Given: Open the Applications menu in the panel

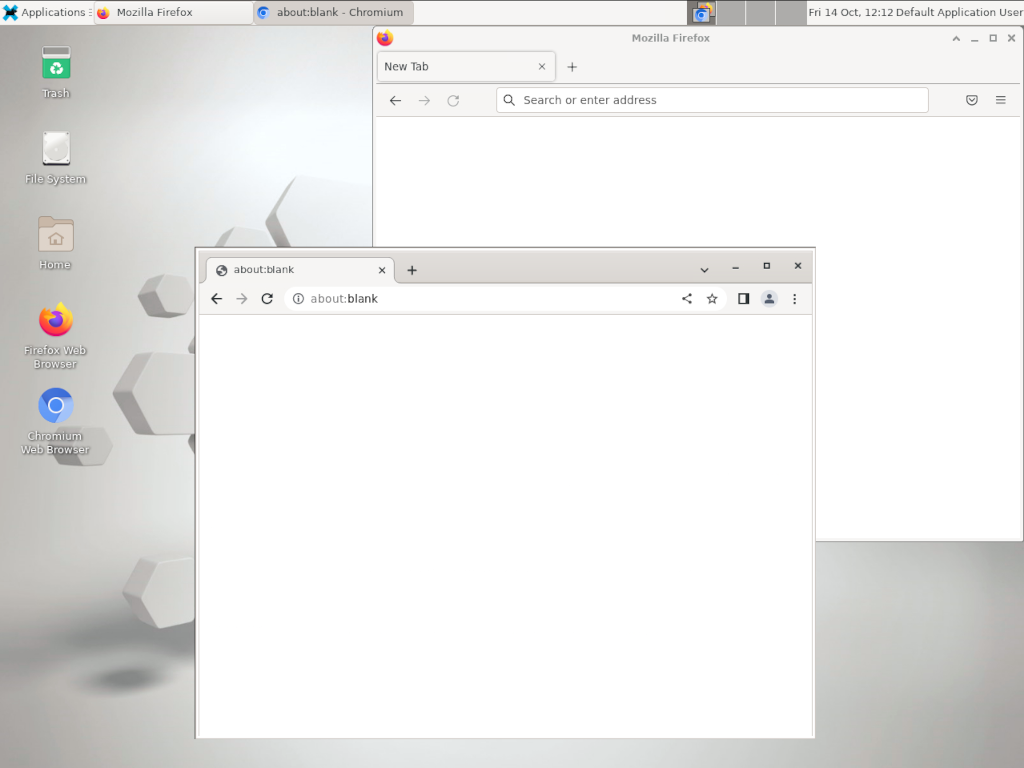Looking at the screenshot, I should tap(44, 12).
